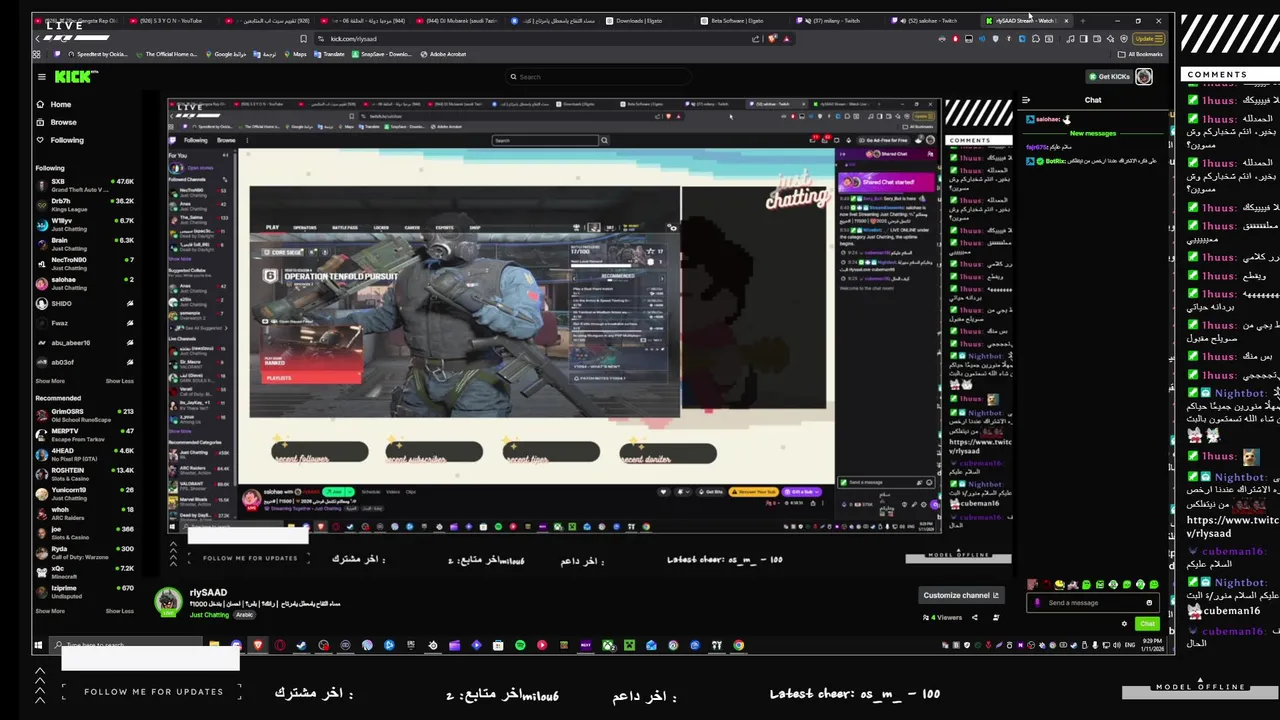Open the offline Fwaz channel
1280x720 pixels.
pyautogui.click(x=85, y=323)
